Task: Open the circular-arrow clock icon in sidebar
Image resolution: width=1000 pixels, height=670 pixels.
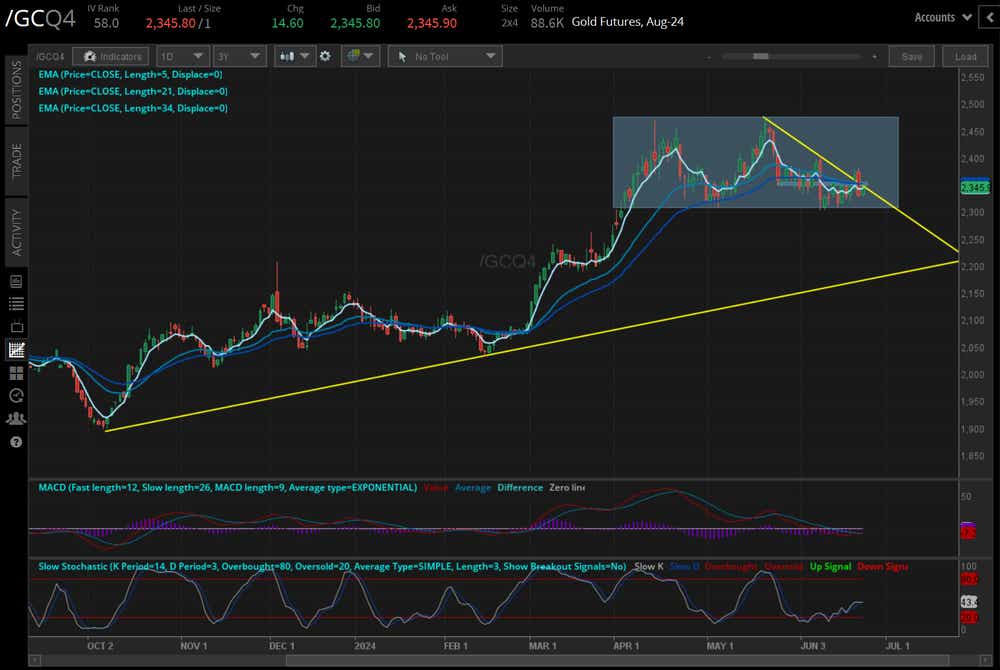Action: [16, 396]
